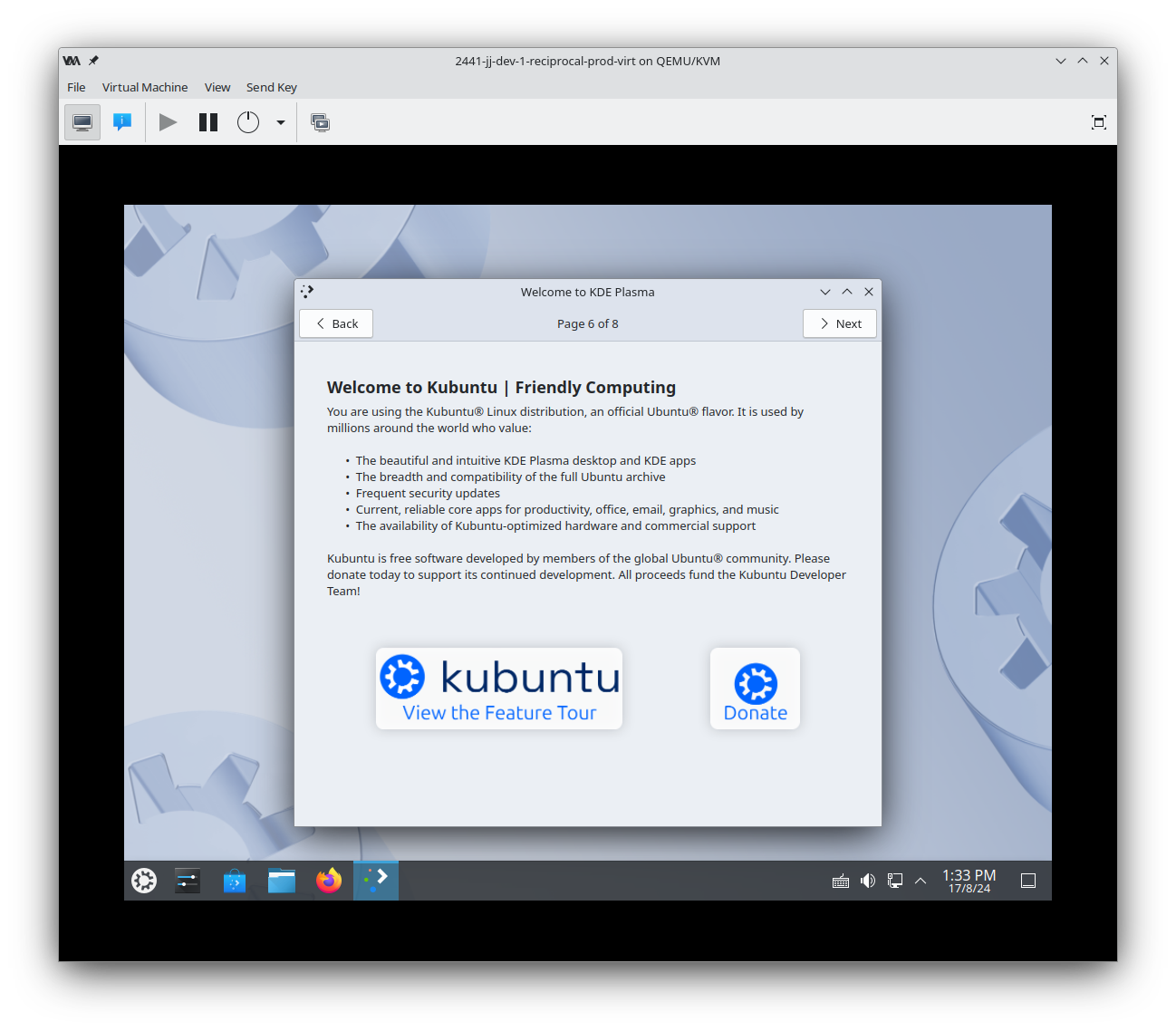The width and height of the screenshot is (1176, 1031).
Task: Open network connections in system tray
Action: pos(895,881)
